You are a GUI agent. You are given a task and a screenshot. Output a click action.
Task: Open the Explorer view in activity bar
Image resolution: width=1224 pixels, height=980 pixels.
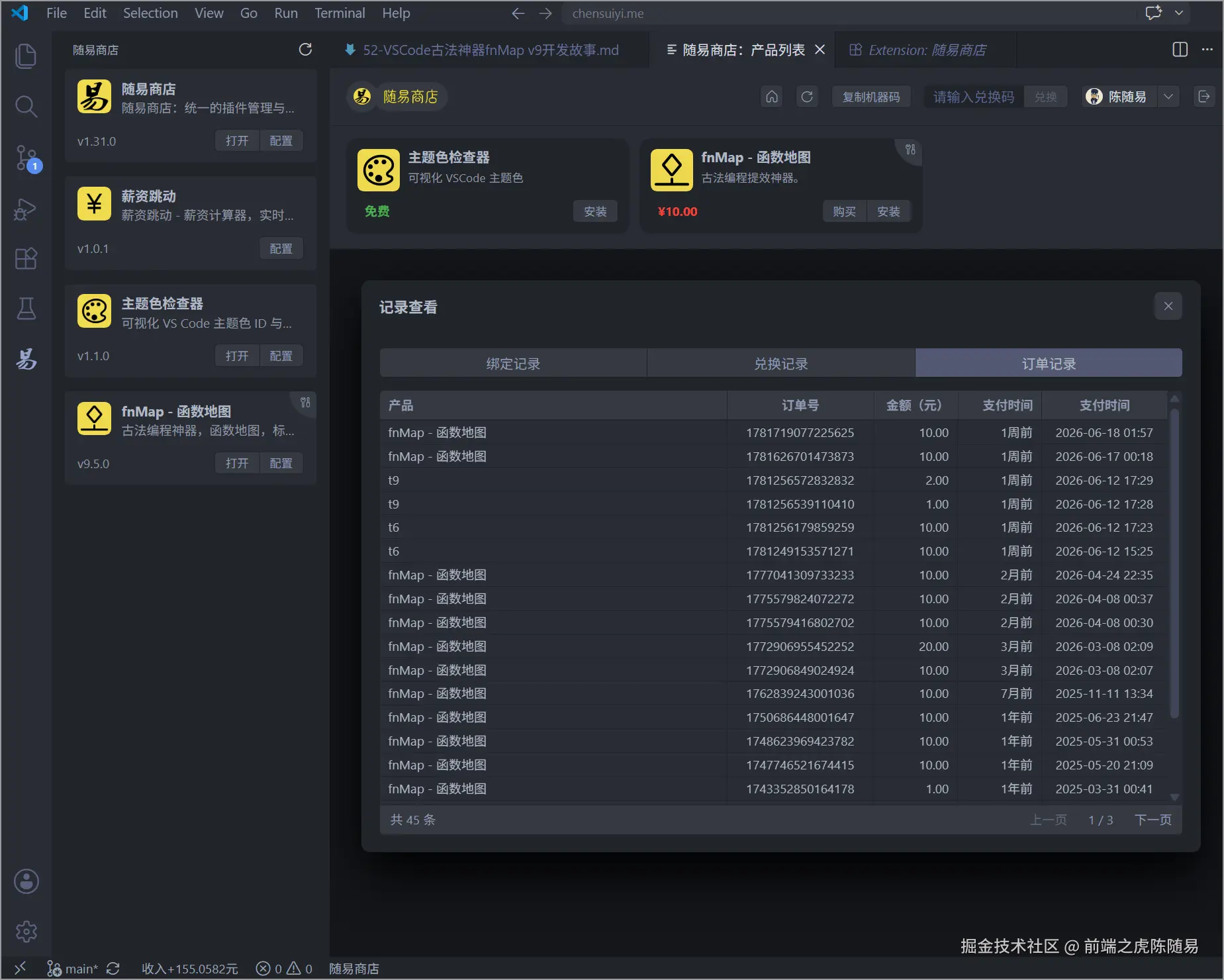pyautogui.click(x=26, y=56)
